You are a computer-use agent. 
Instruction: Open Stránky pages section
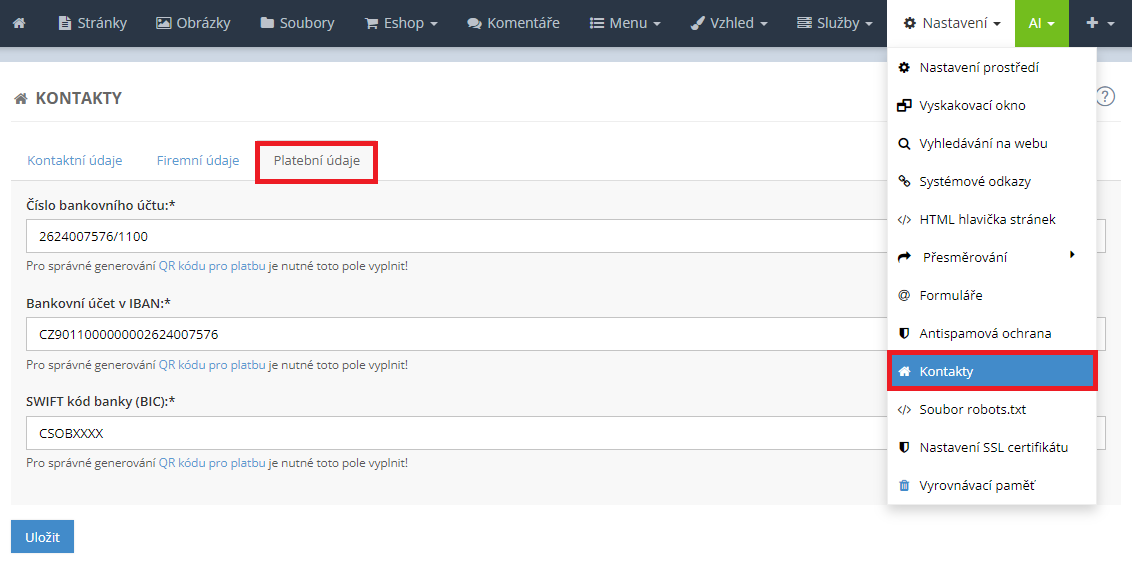(93, 23)
